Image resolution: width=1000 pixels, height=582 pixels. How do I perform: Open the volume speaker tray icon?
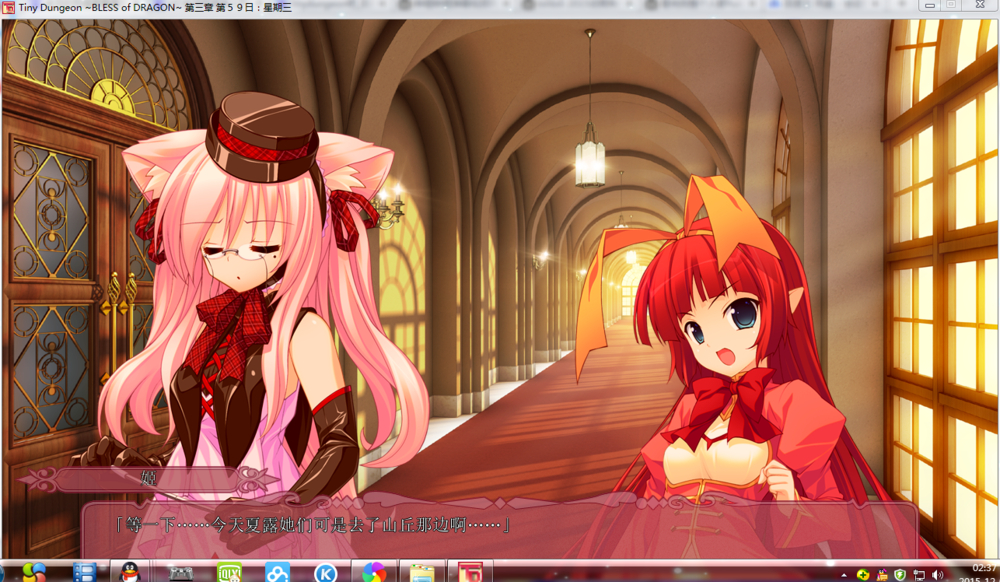(938, 575)
